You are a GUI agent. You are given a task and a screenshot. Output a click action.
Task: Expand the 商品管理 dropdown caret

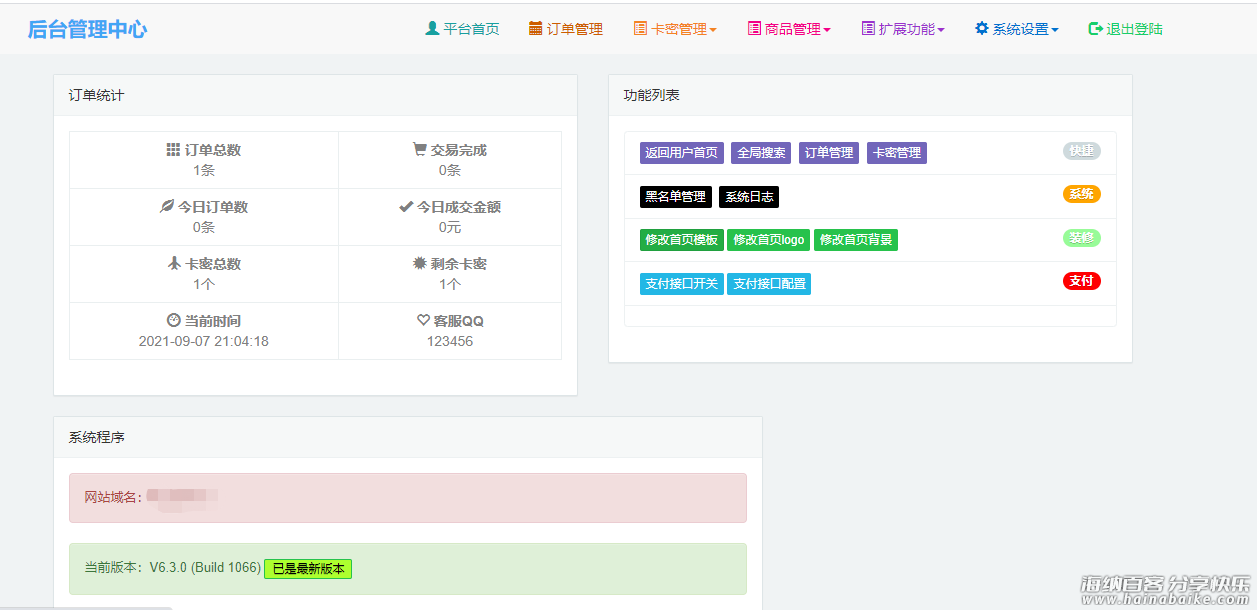tap(827, 30)
